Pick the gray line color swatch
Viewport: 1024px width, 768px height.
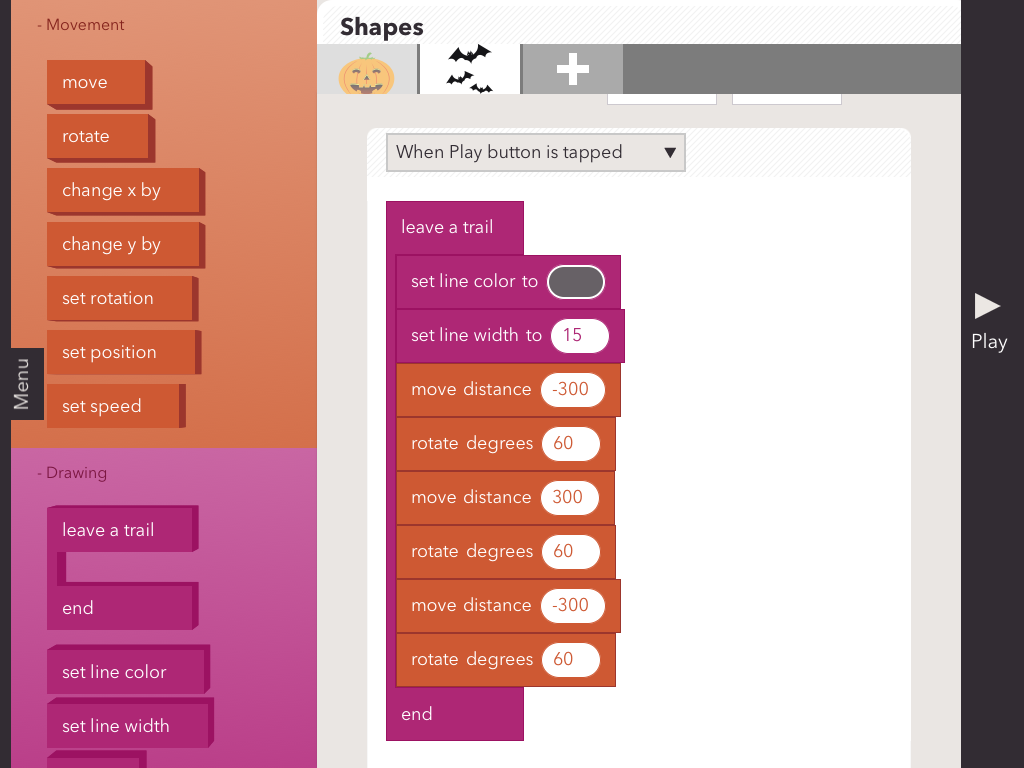point(576,282)
